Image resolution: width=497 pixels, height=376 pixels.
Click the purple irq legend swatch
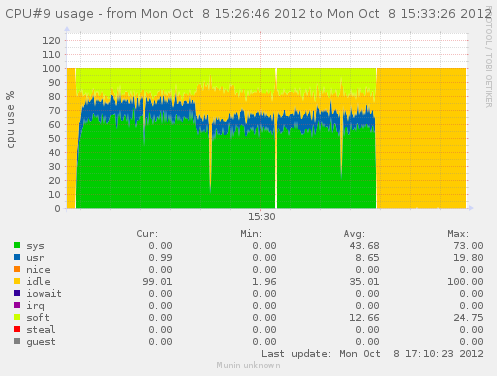click(x=17, y=305)
